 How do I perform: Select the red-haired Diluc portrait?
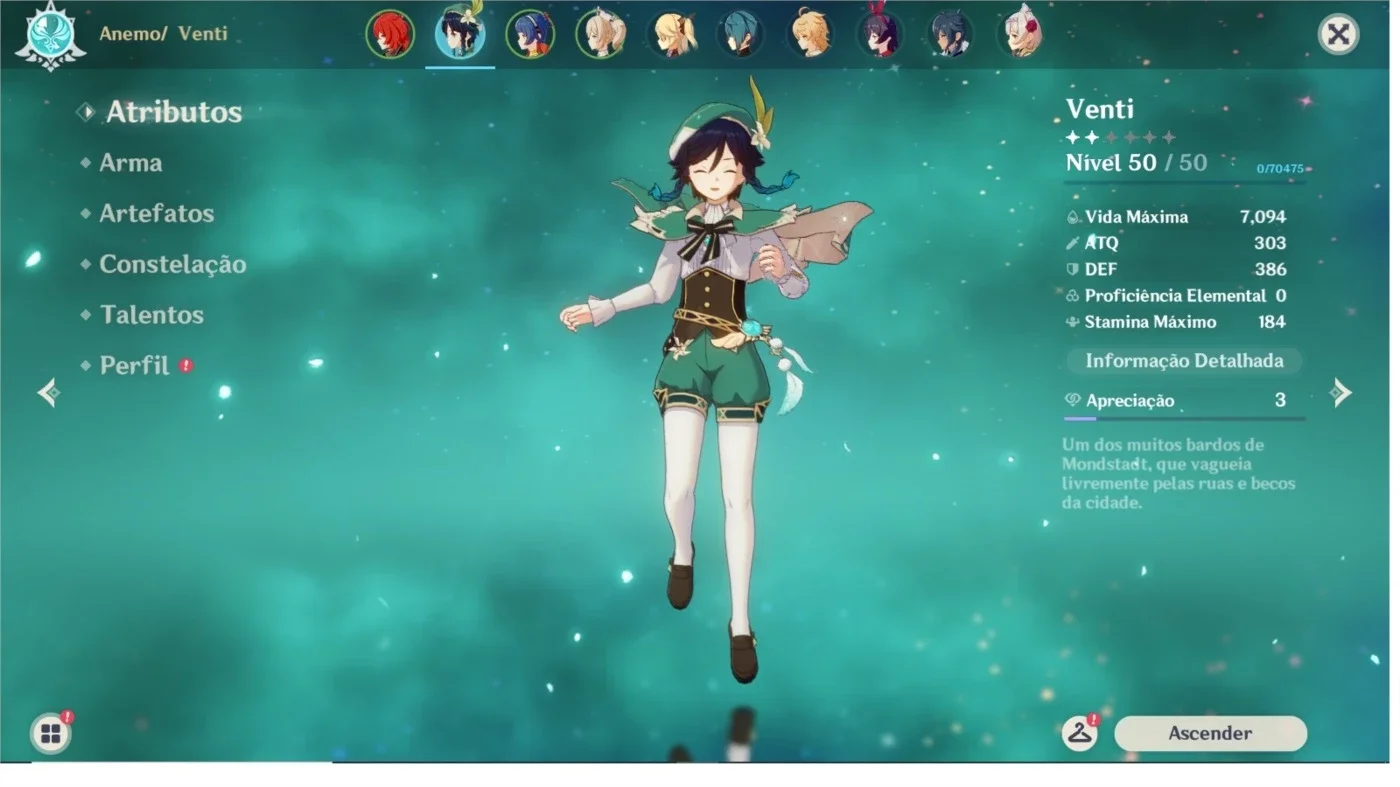tap(390, 35)
